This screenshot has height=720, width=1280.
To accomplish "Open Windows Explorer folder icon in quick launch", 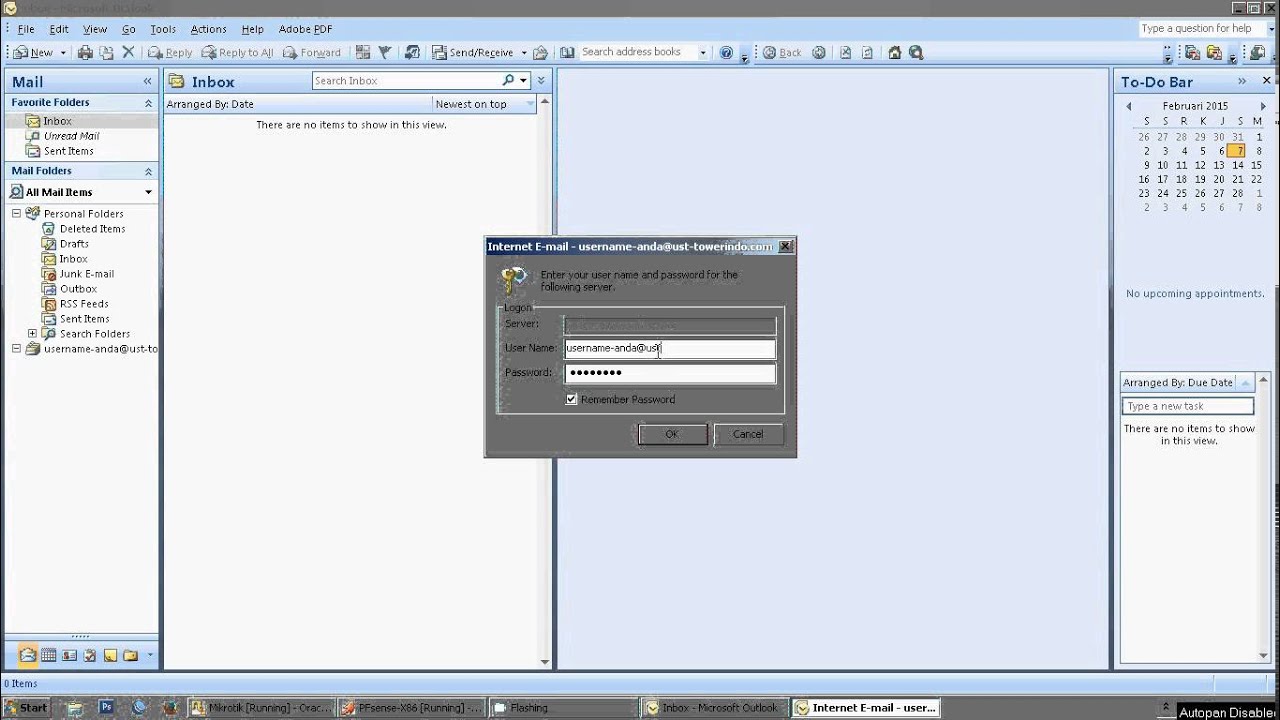I will click(x=75, y=708).
